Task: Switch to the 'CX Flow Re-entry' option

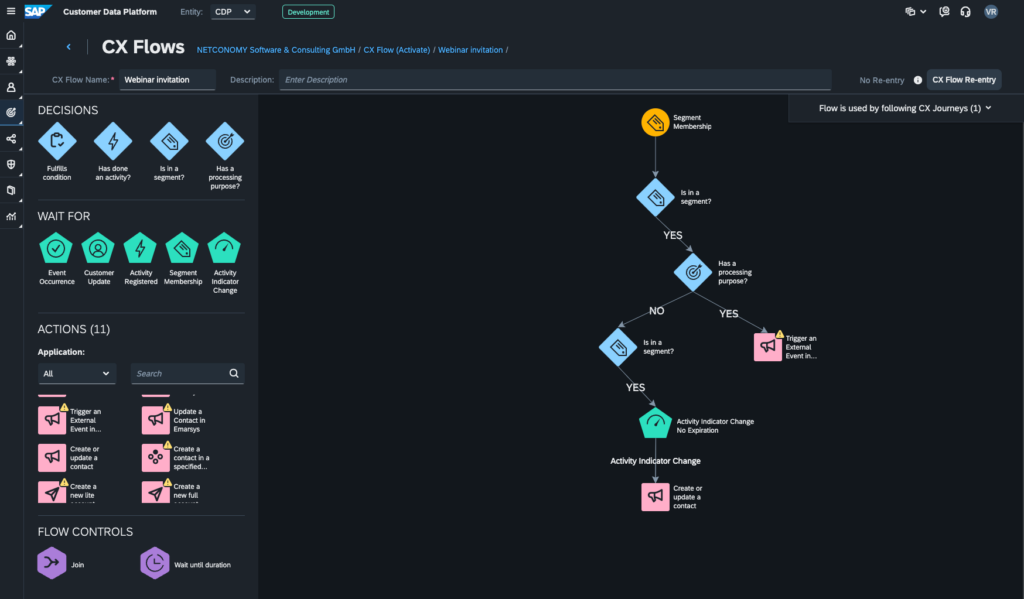Action: [963, 79]
